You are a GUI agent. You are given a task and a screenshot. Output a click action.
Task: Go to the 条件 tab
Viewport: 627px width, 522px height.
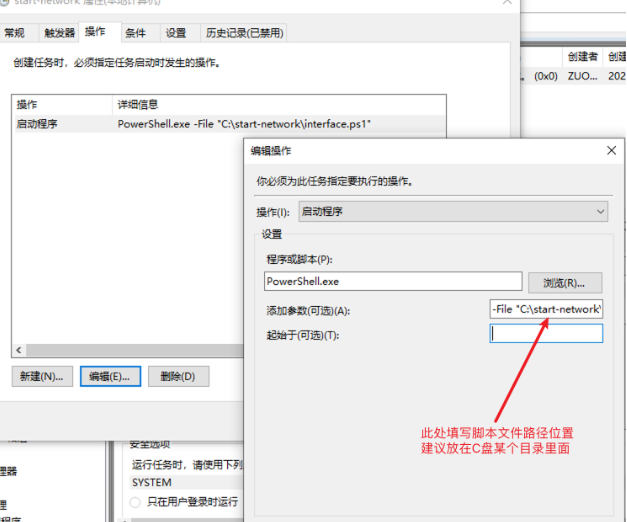pos(135,33)
